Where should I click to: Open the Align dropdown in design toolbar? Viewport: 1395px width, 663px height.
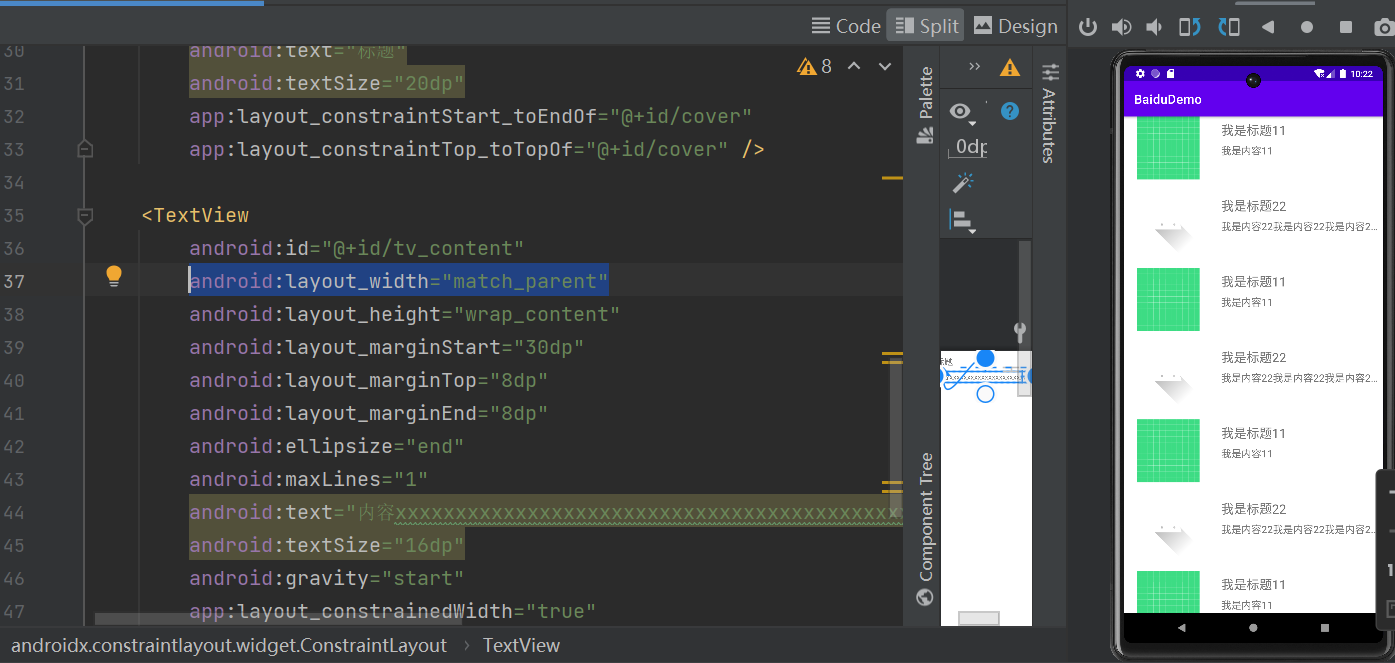click(963, 221)
